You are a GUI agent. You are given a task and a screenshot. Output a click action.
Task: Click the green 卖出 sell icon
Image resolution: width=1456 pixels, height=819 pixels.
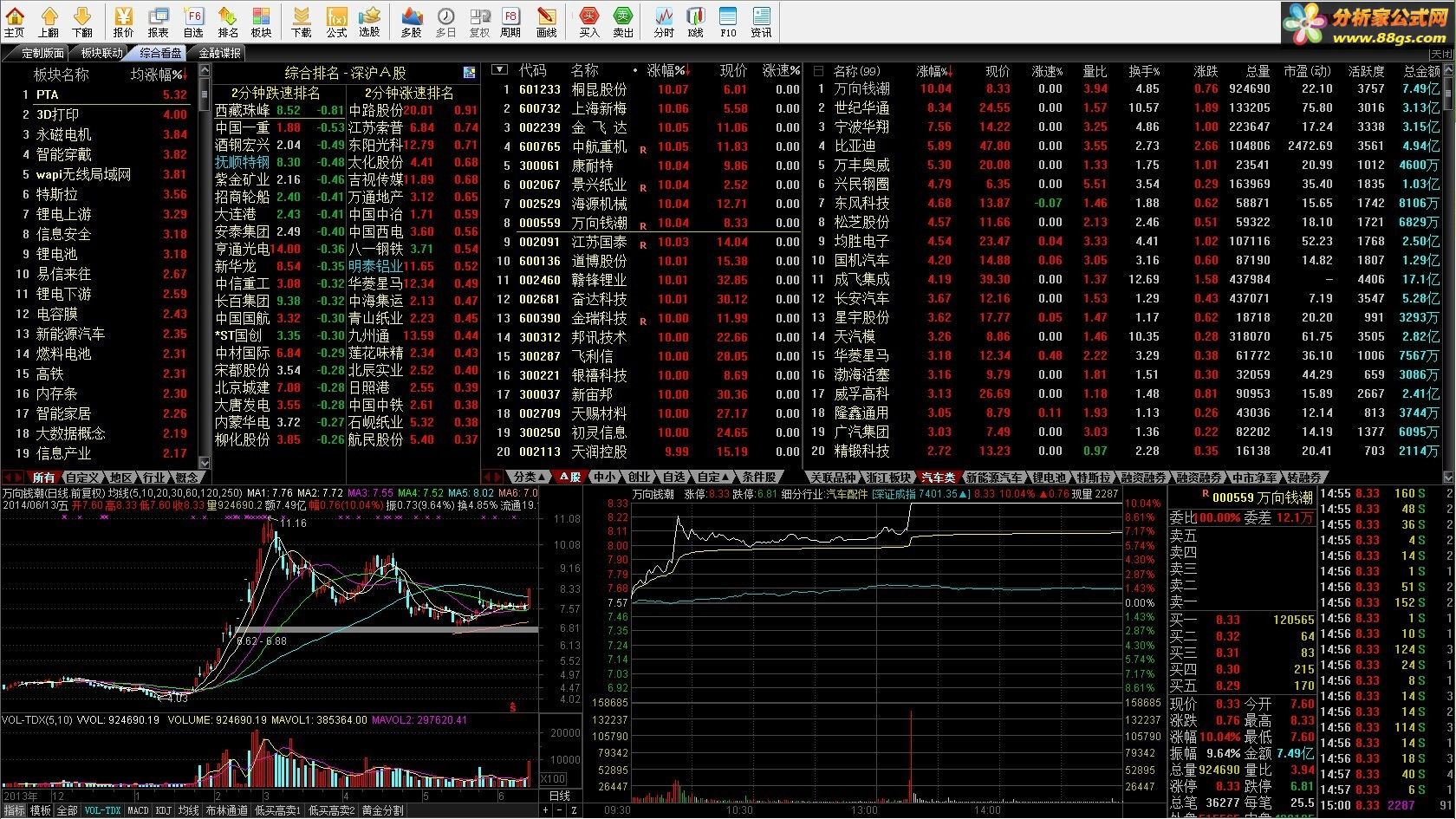click(x=623, y=22)
